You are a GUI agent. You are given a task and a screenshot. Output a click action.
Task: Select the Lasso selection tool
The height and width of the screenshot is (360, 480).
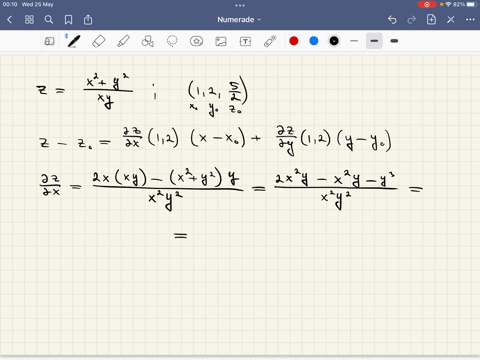(x=172, y=41)
